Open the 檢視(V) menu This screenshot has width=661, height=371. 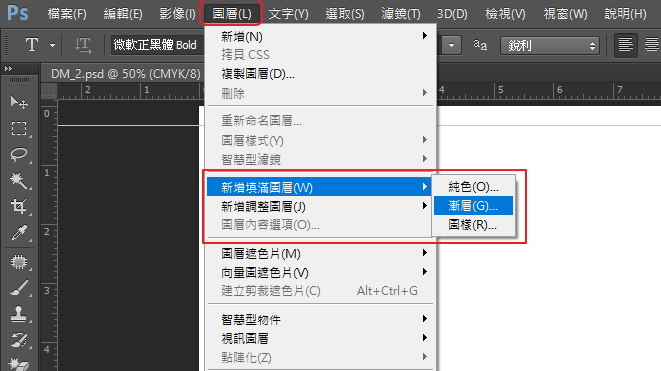click(505, 14)
